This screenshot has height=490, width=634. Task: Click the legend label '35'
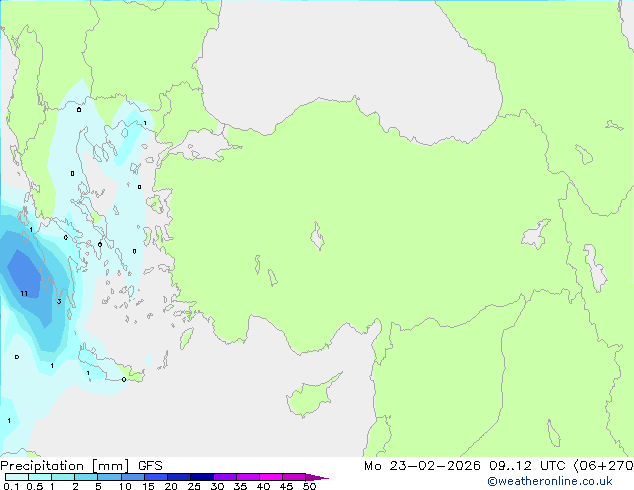coord(240,486)
